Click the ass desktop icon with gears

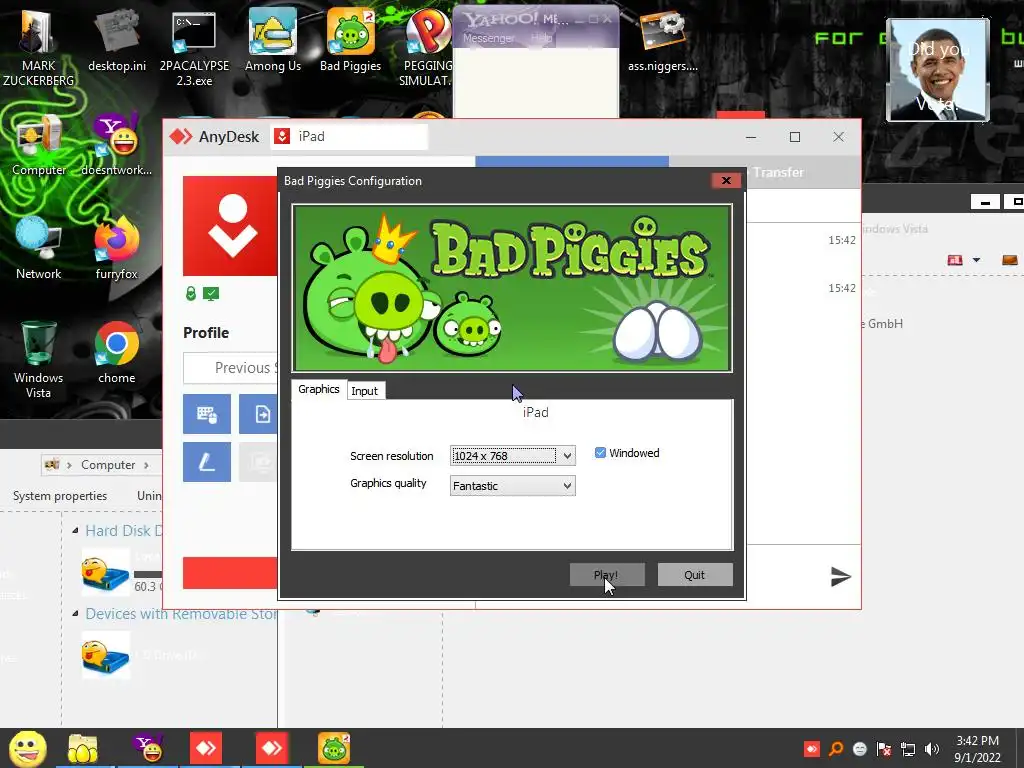(662, 40)
